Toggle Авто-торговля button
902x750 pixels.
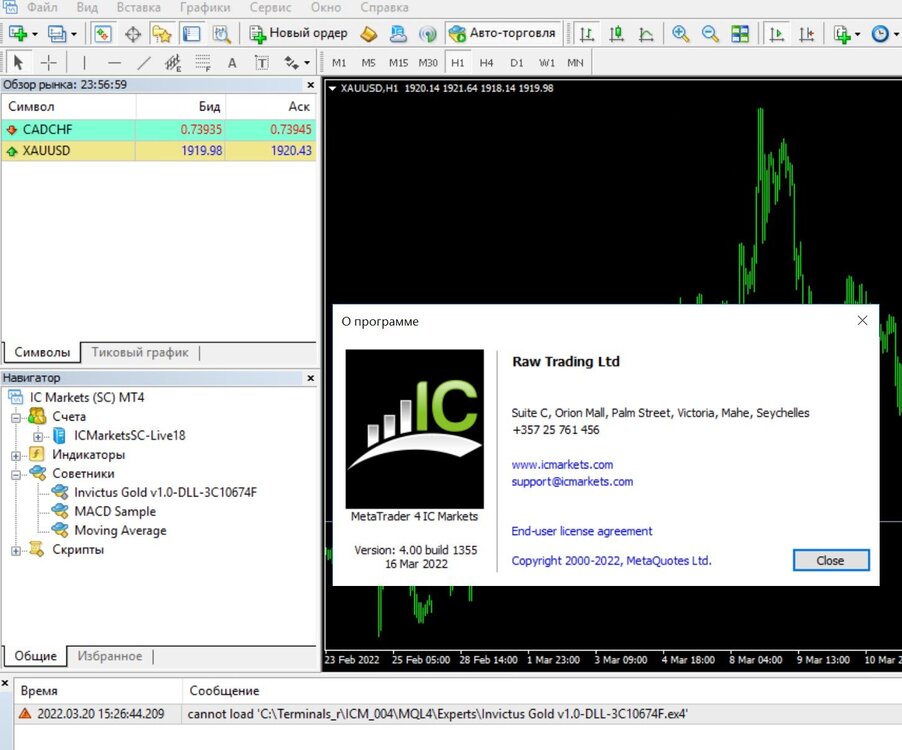(502, 33)
